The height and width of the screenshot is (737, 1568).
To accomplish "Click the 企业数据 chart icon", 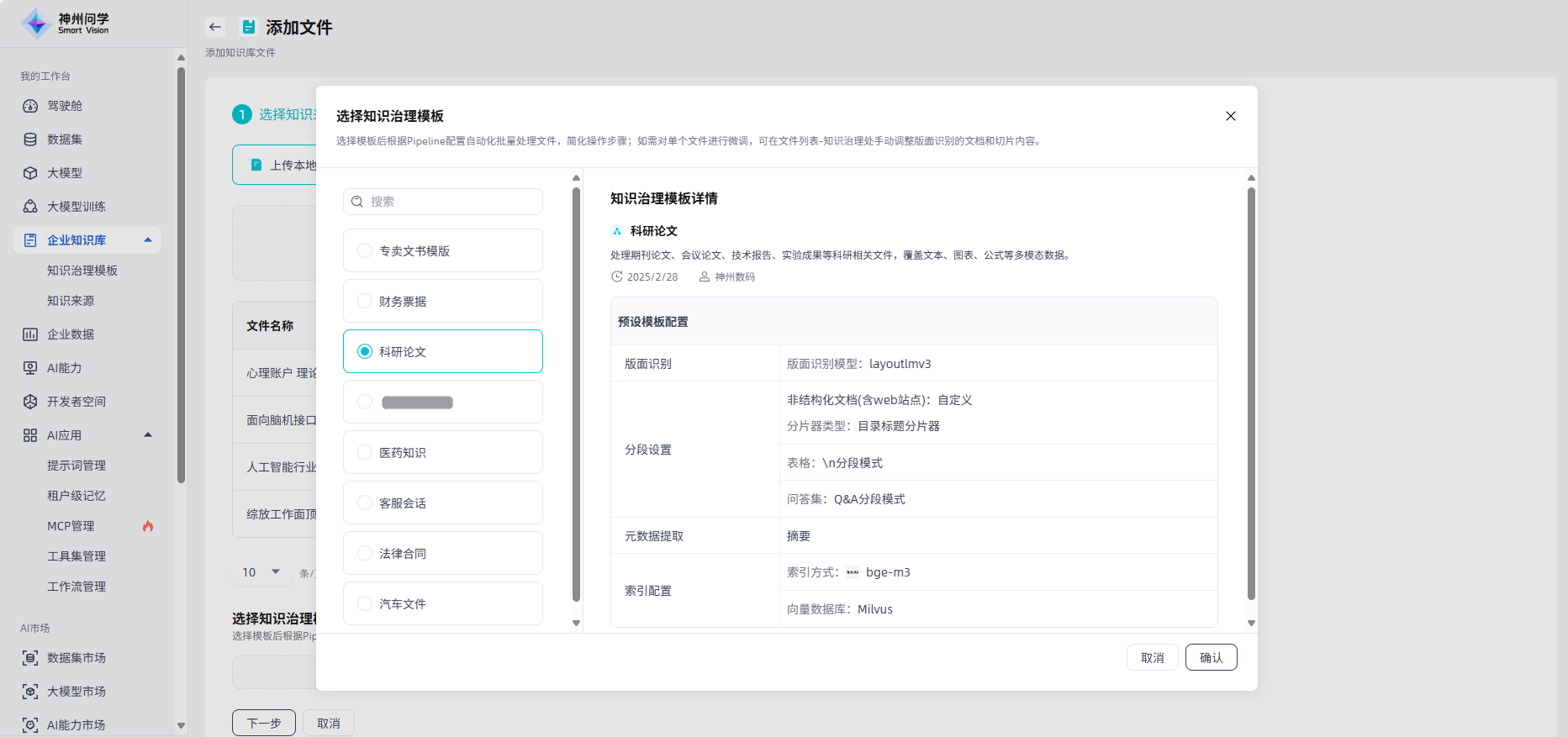I will [x=30, y=334].
